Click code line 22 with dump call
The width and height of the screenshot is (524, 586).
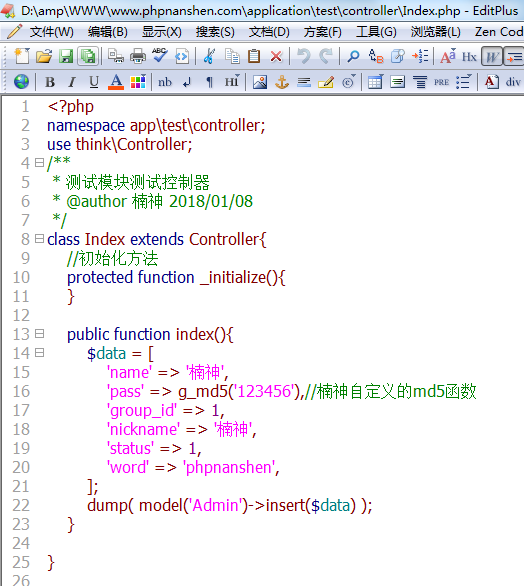[229, 505]
